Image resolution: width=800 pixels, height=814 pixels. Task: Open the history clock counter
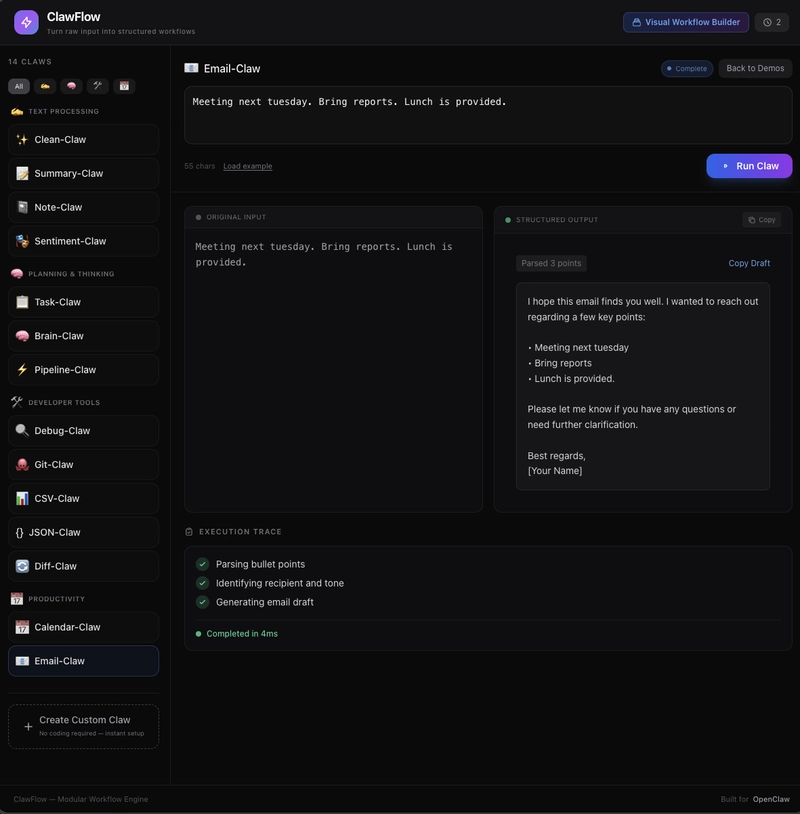point(772,22)
